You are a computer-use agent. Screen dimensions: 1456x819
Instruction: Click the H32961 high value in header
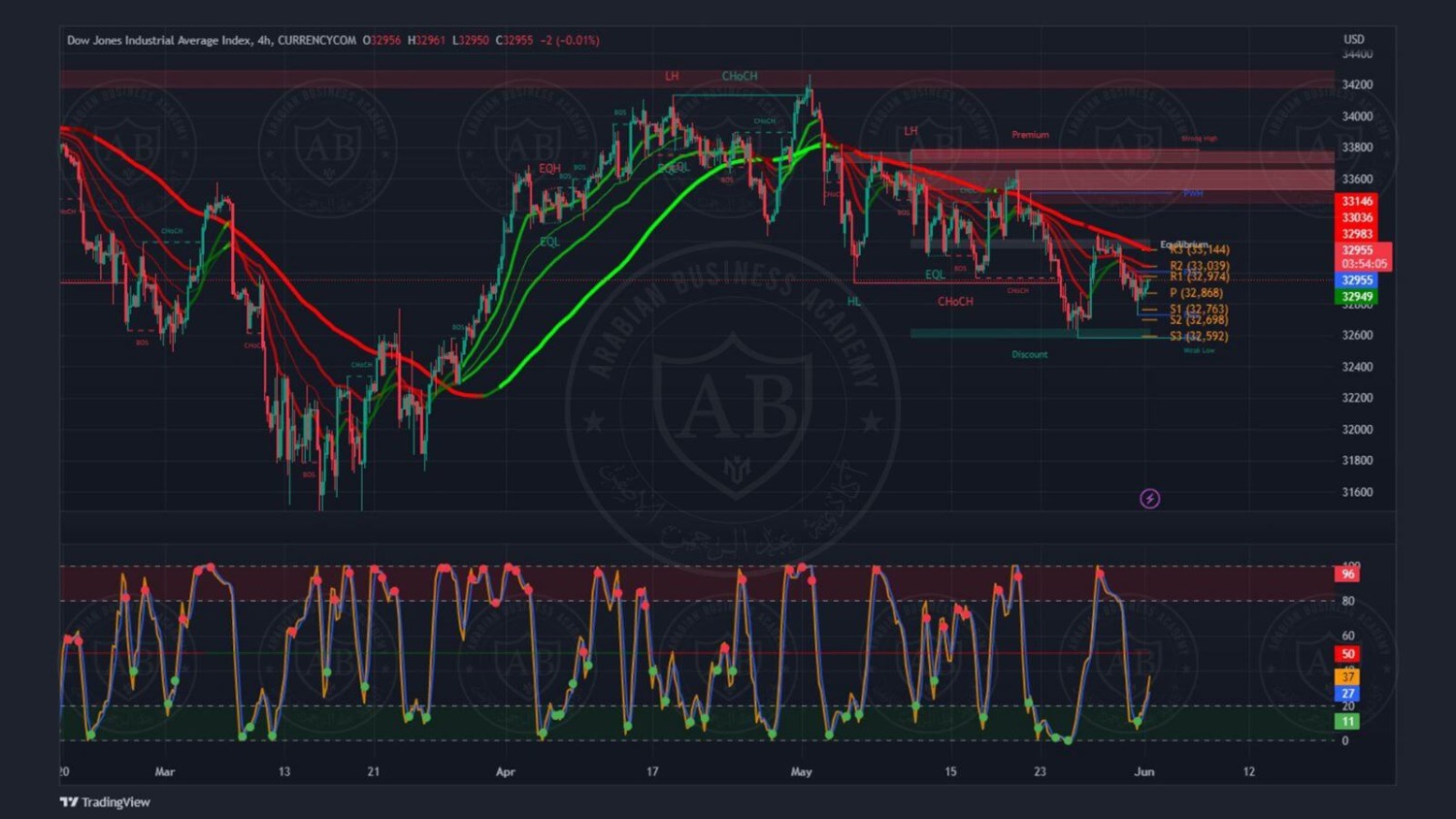(426, 40)
